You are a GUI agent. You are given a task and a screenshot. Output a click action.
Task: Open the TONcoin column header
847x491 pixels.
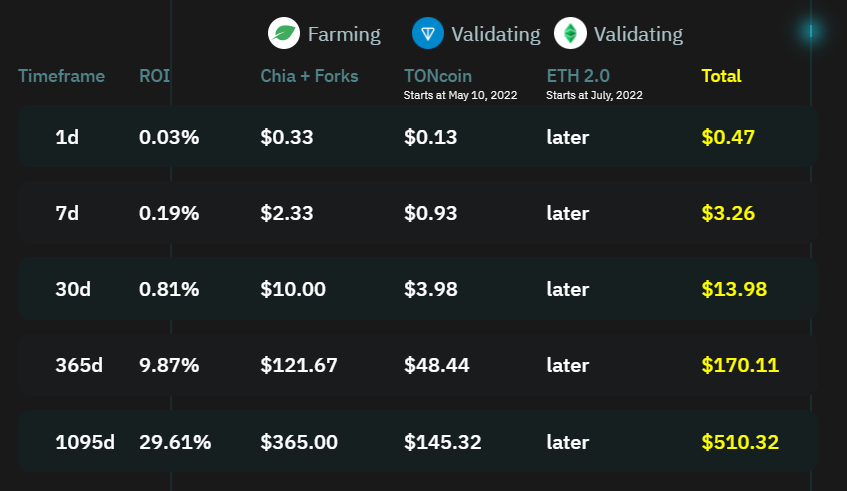(438, 76)
